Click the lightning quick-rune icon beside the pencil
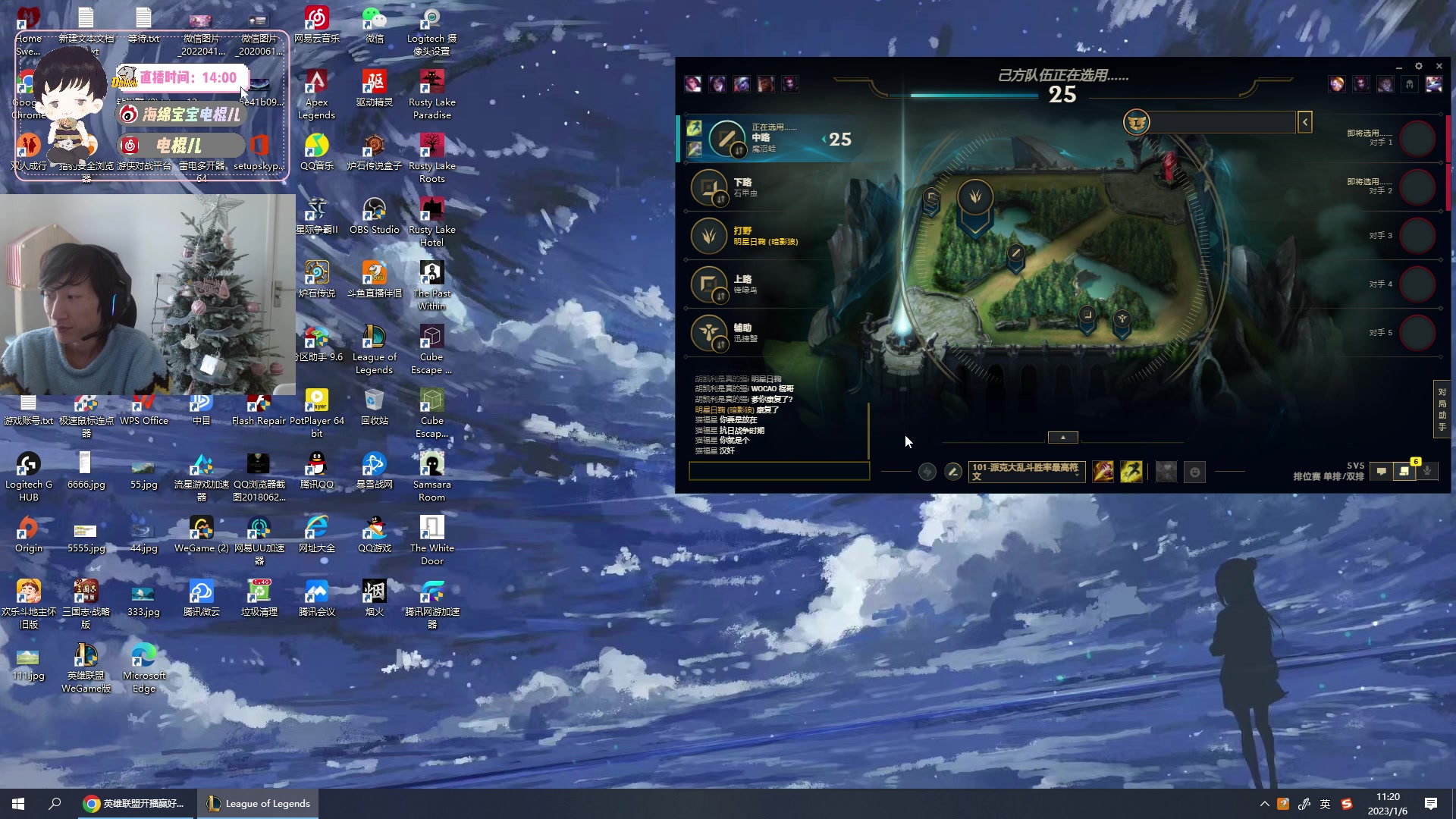1456x819 pixels. (x=927, y=472)
